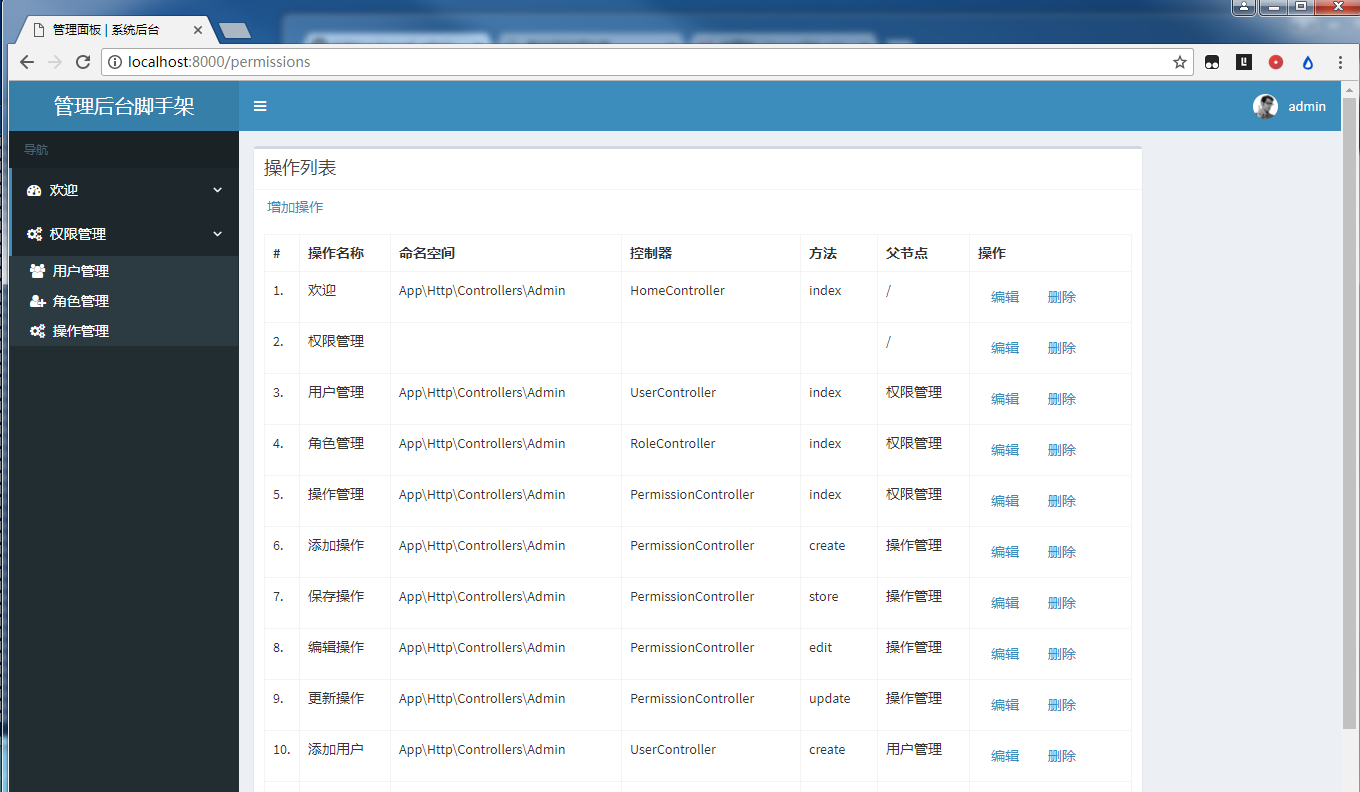Edit row 3 用户管理
This screenshot has width=1360, height=792.
coord(1005,399)
